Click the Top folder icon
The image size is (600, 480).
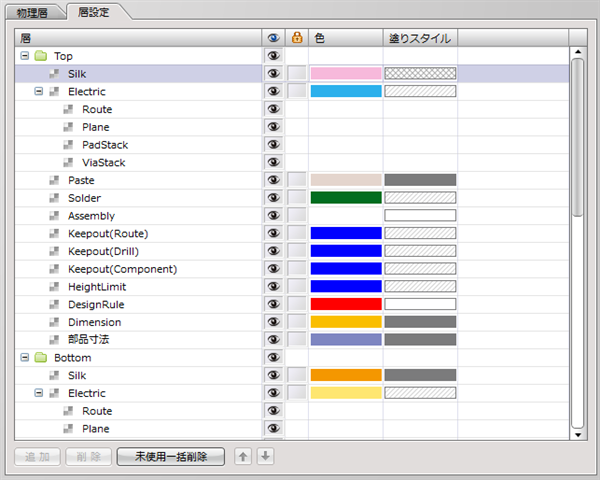click(x=40, y=56)
